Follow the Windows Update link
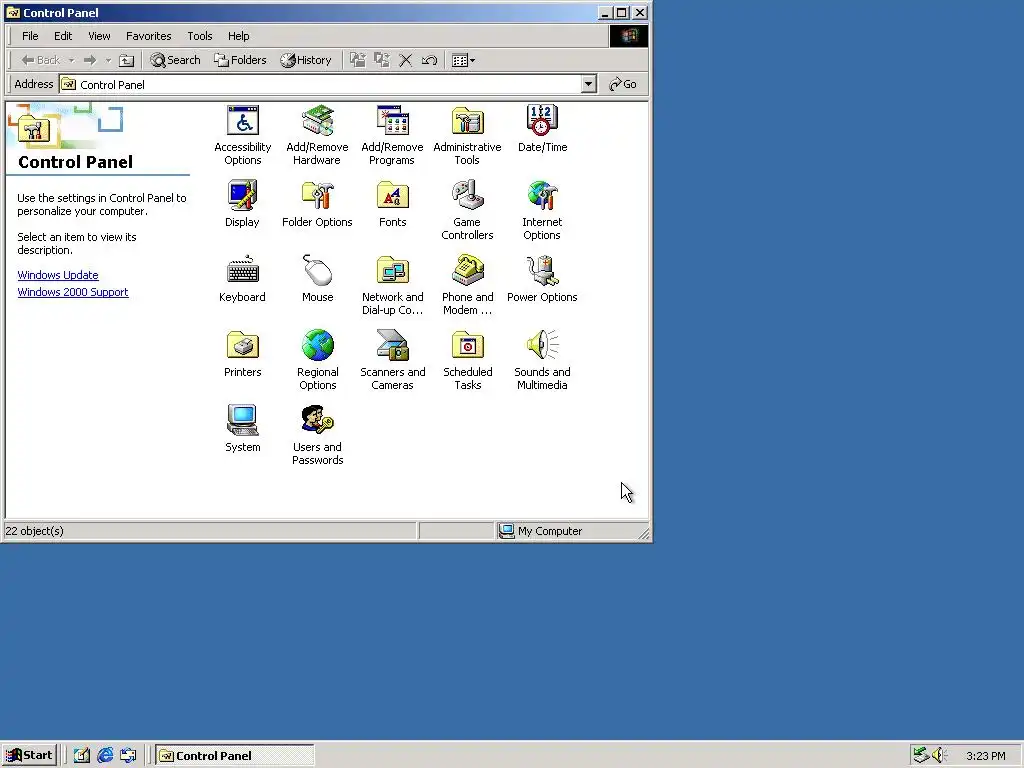The image size is (1024, 768). click(58, 275)
